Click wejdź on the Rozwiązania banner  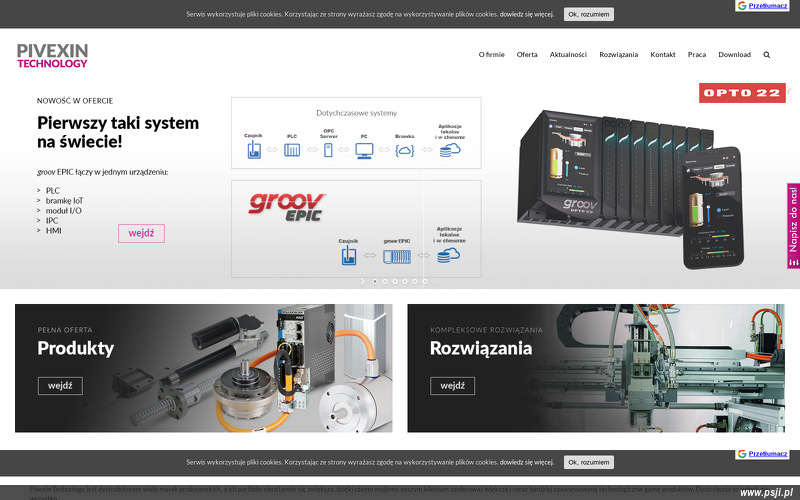(453, 386)
